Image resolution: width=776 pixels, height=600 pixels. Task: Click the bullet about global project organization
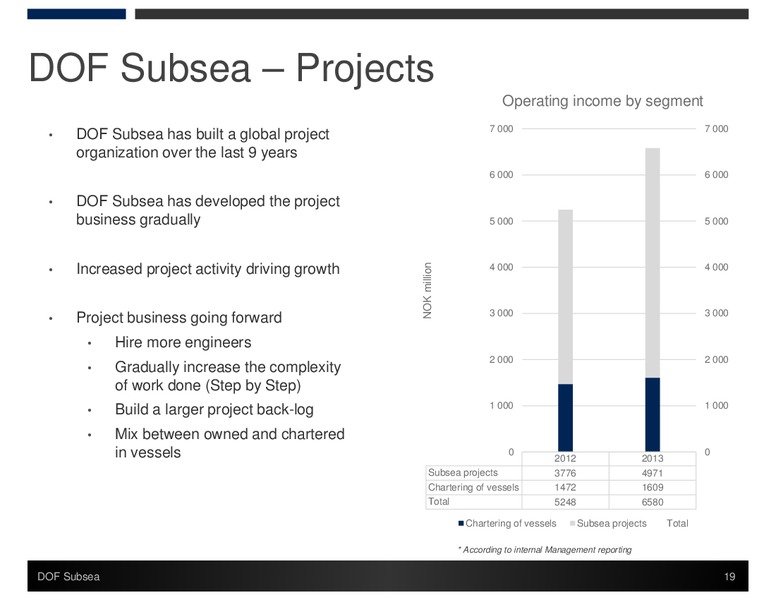pos(202,143)
